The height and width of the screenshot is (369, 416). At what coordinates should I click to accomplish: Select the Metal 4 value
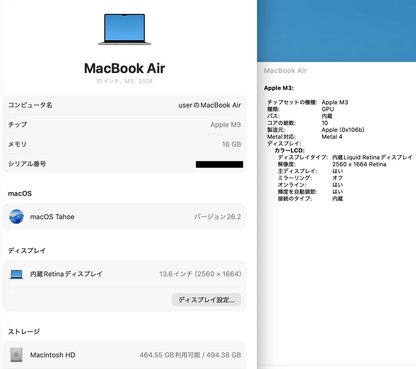[x=332, y=137]
